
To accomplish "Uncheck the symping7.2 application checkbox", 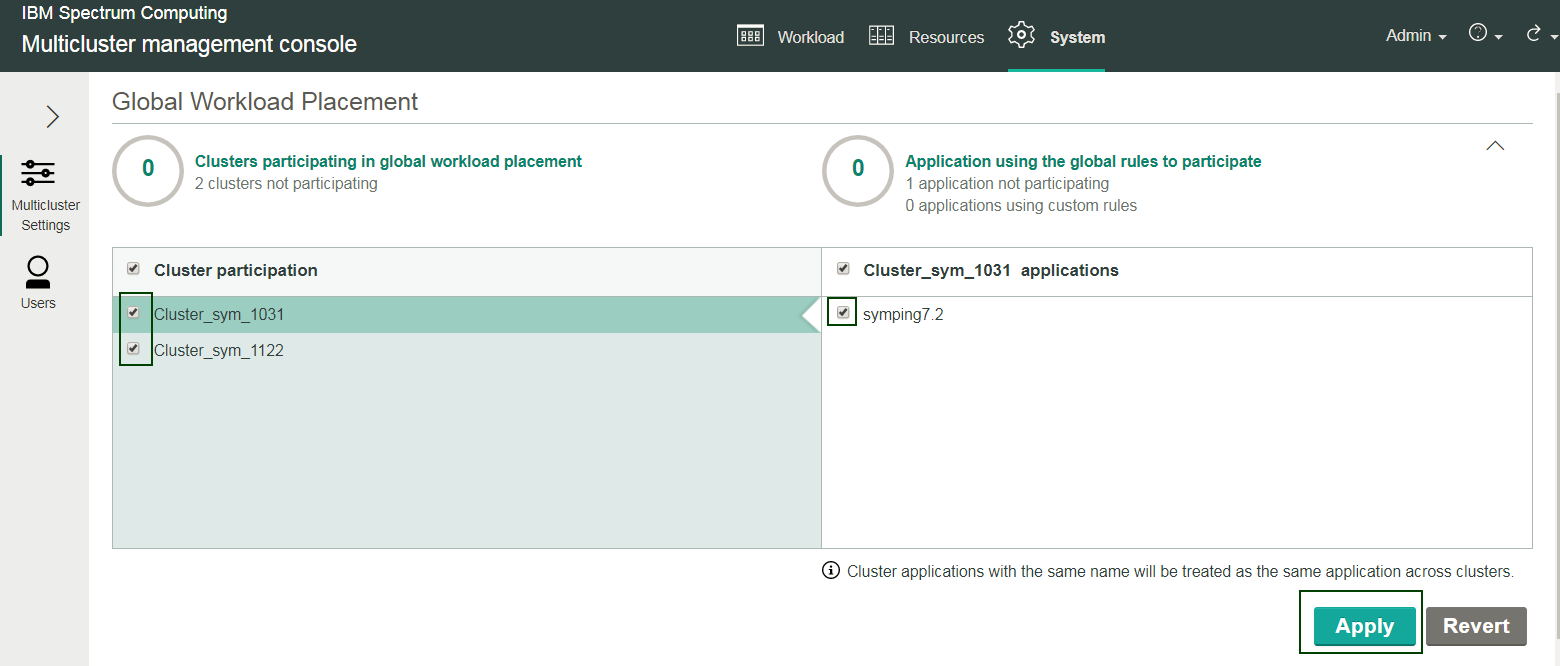I will (843, 313).
